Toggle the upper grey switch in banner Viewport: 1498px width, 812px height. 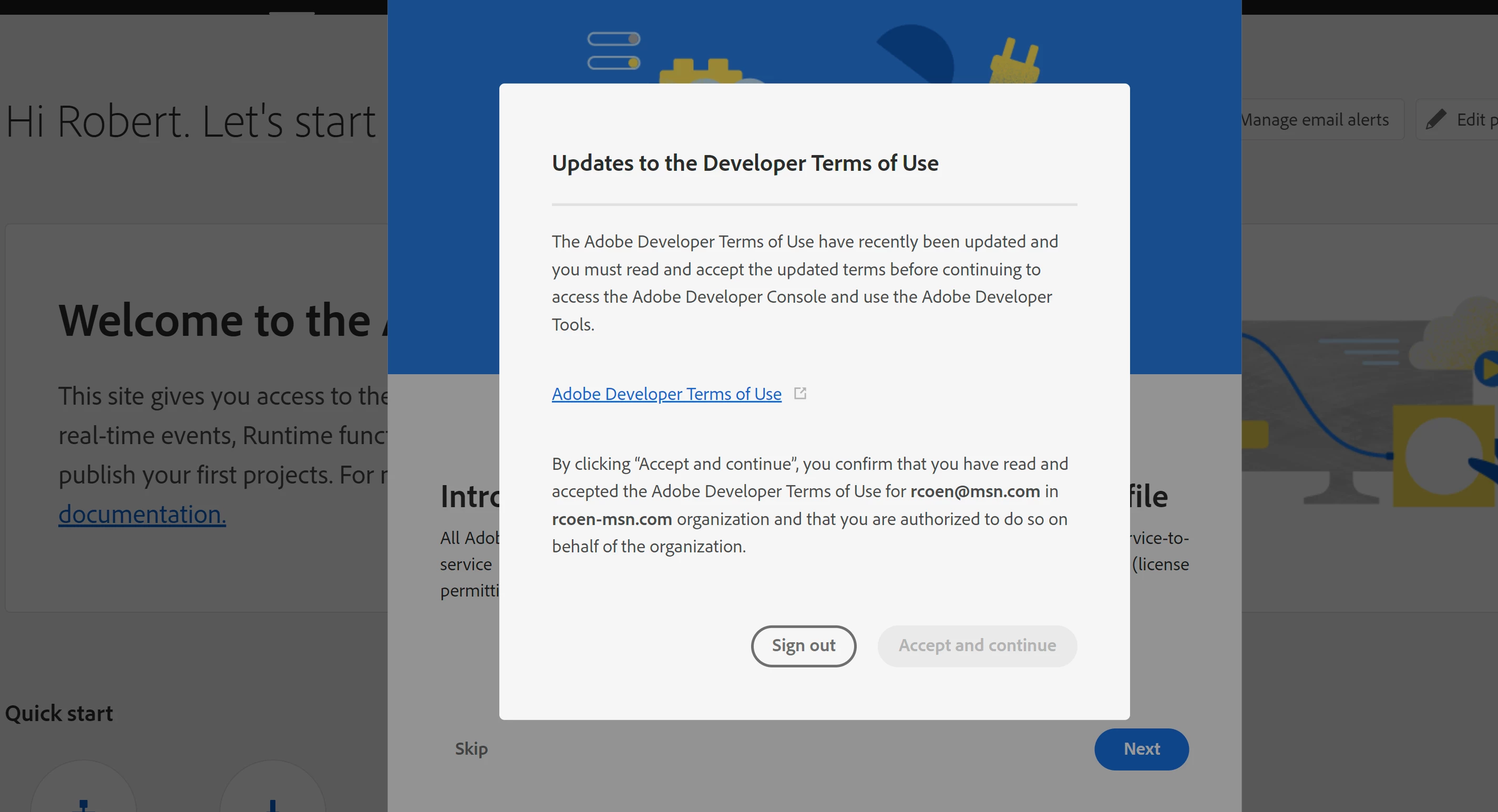613,39
